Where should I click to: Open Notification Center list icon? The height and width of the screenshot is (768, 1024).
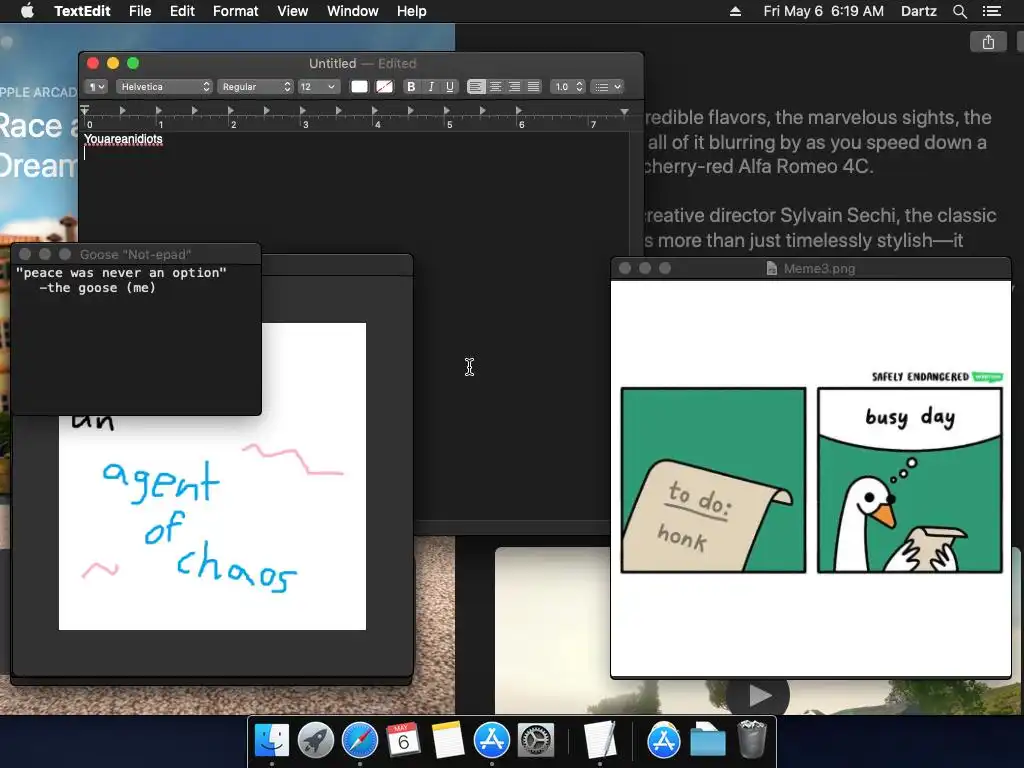click(x=992, y=11)
